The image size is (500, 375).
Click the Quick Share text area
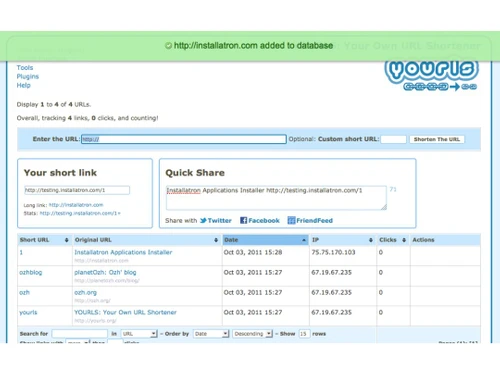tap(276, 198)
